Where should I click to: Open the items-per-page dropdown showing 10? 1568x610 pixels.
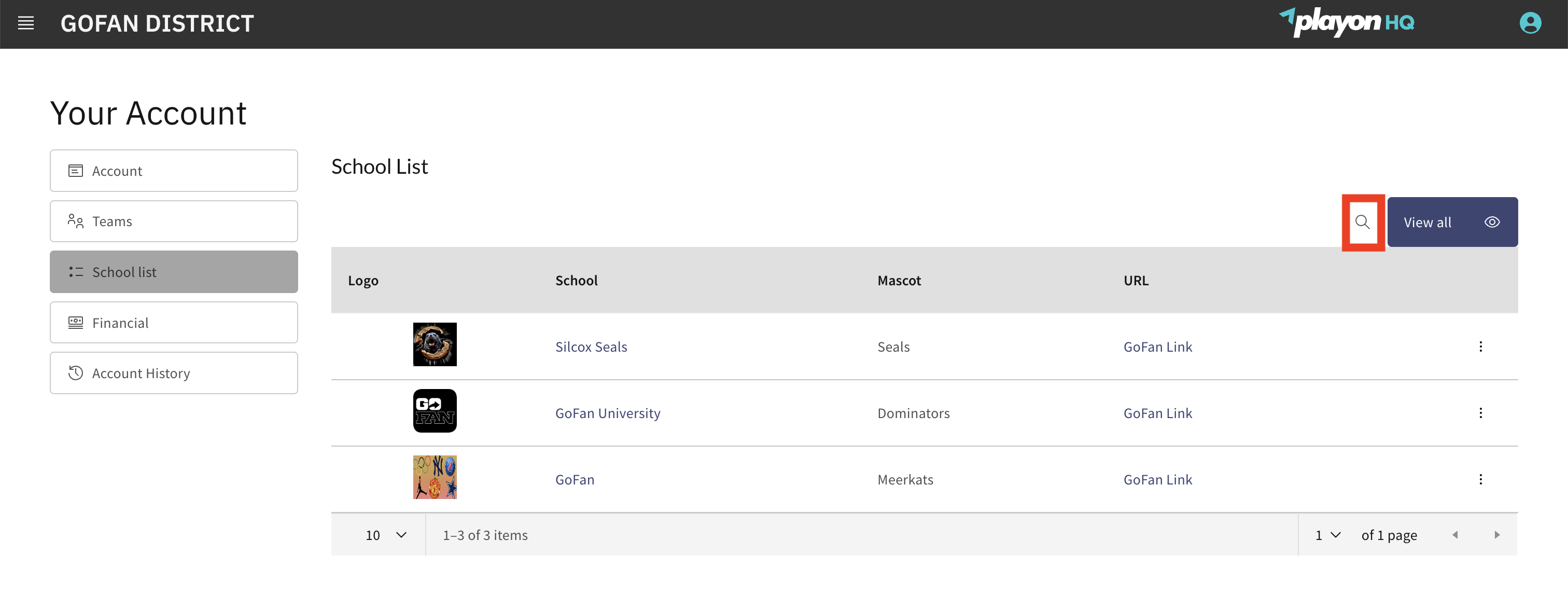pyautogui.click(x=386, y=534)
